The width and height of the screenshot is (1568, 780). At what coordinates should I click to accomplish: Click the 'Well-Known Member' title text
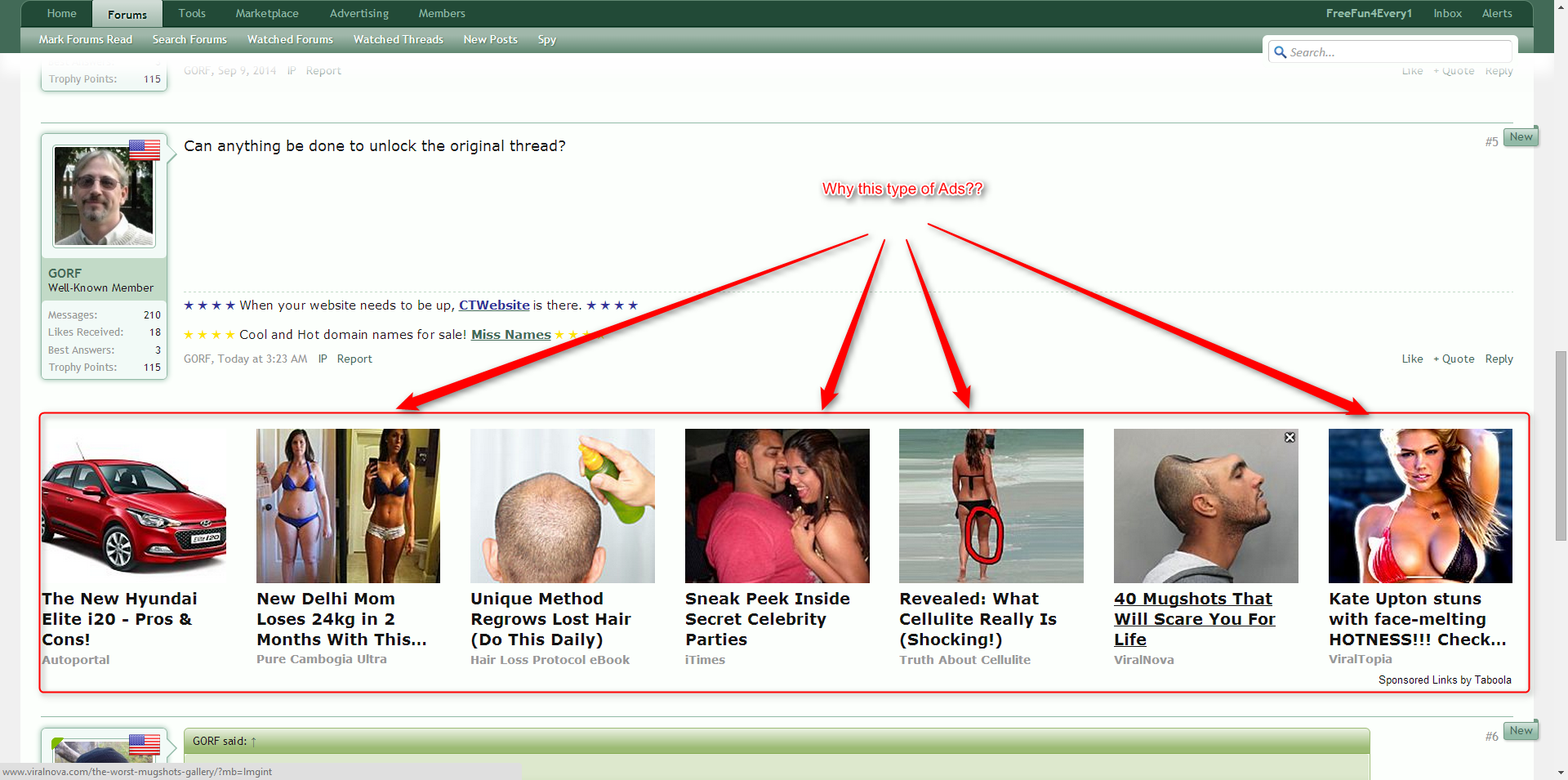(x=100, y=287)
